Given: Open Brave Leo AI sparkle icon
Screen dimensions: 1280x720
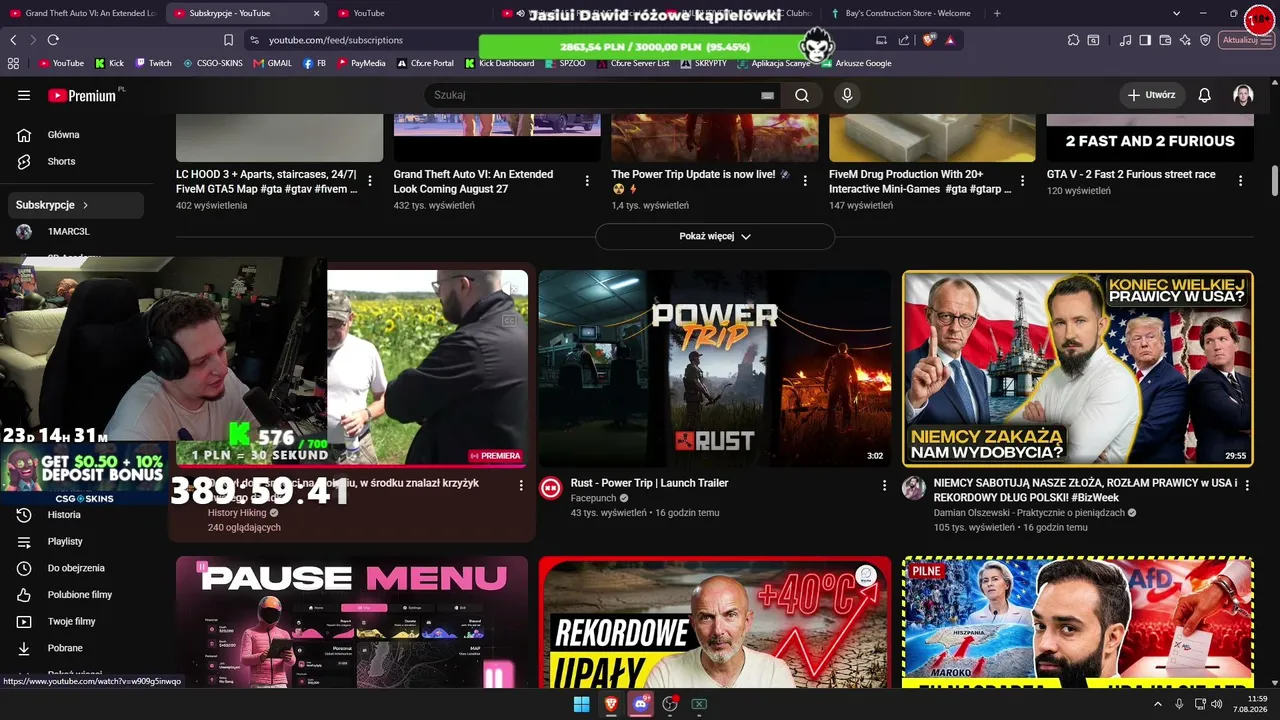Looking at the screenshot, I should 1185,40.
